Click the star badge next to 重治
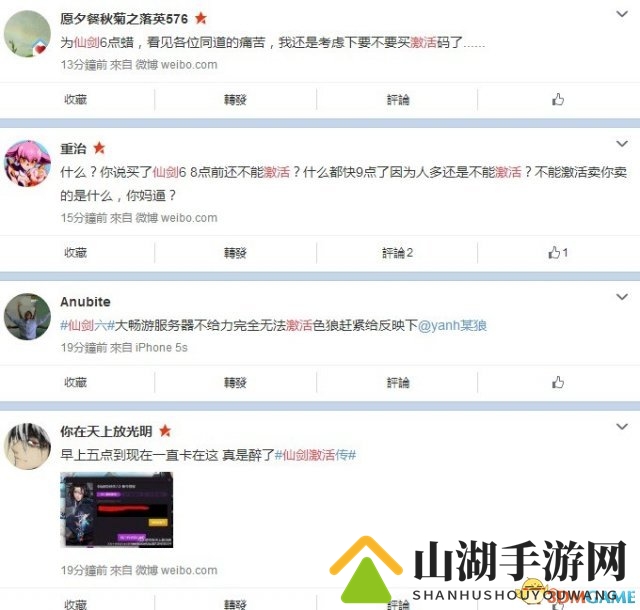The width and height of the screenshot is (640, 610). click(x=99, y=148)
